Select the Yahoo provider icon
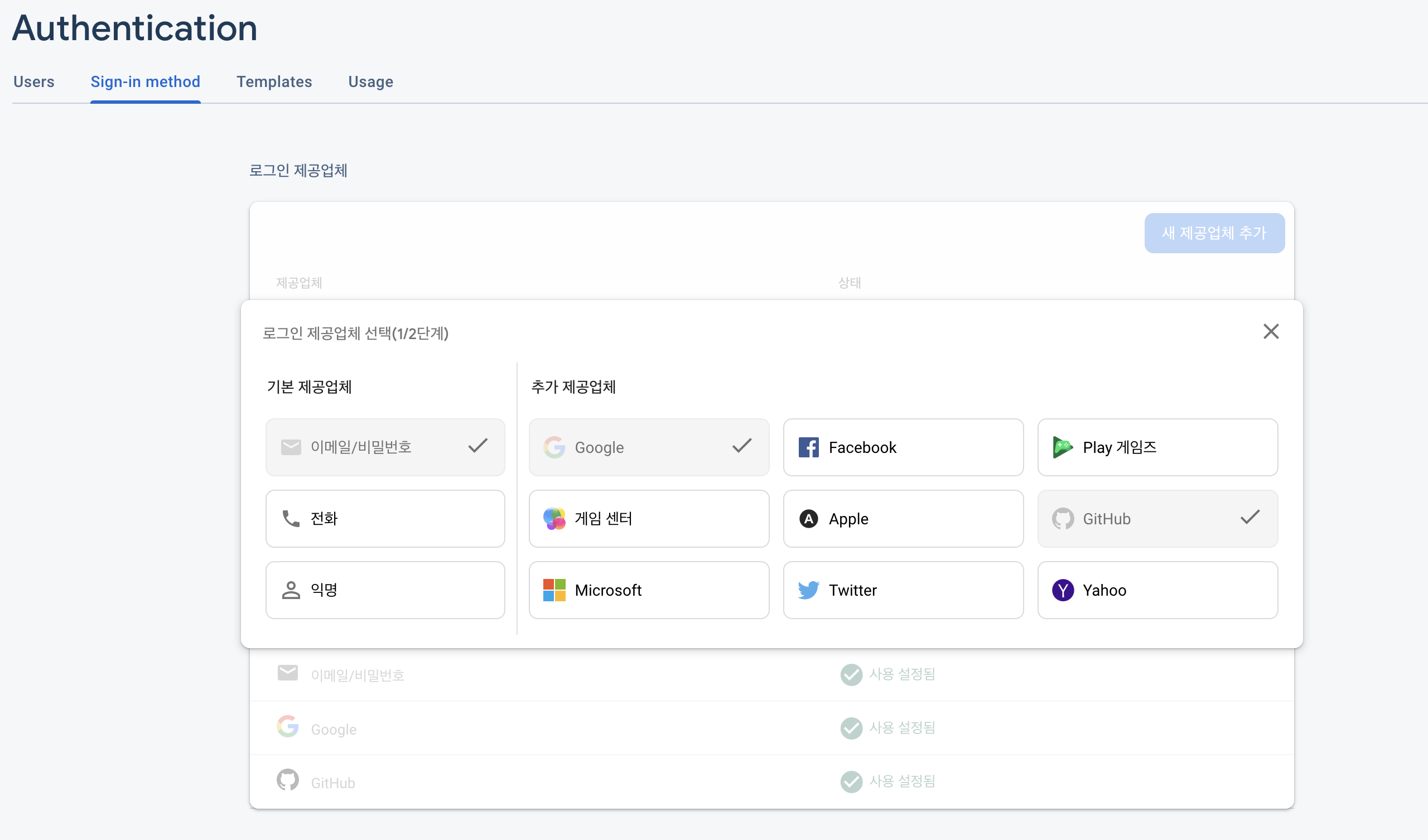 tap(1063, 590)
